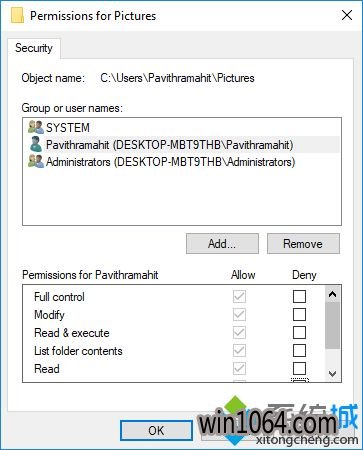Open the Security tab
This screenshot has height=450, width=363.
[34, 48]
